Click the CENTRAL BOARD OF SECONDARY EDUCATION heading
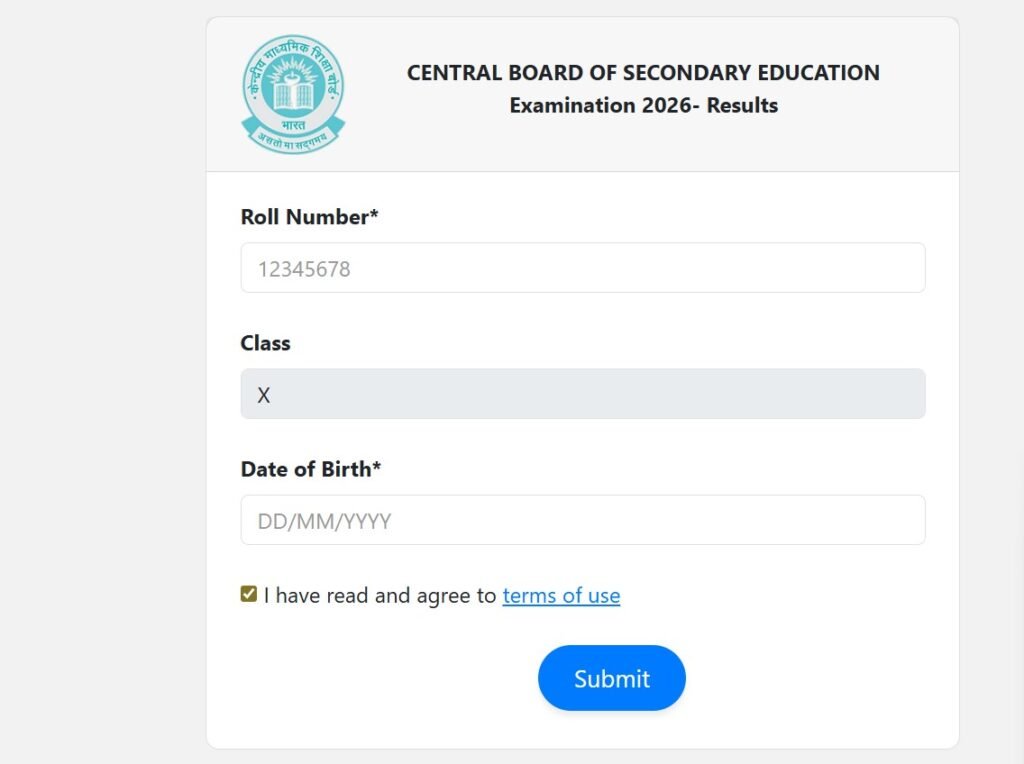Image resolution: width=1024 pixels, height=764 pixels. point(642,72)
